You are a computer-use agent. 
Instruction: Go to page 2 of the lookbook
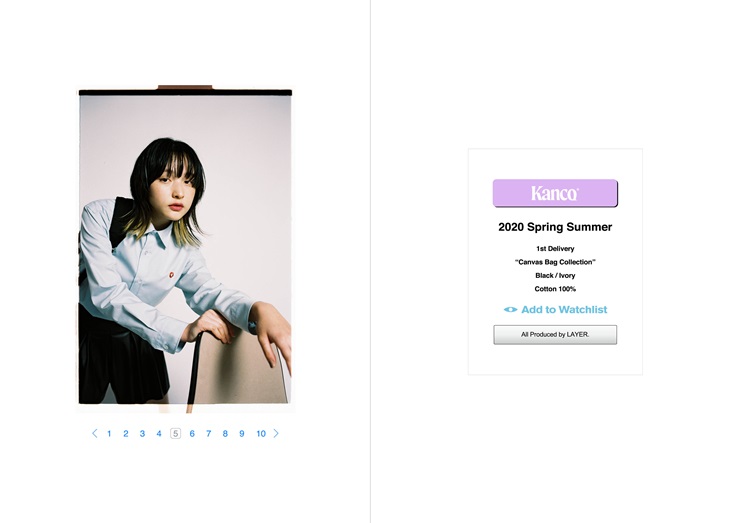(126, 433)
